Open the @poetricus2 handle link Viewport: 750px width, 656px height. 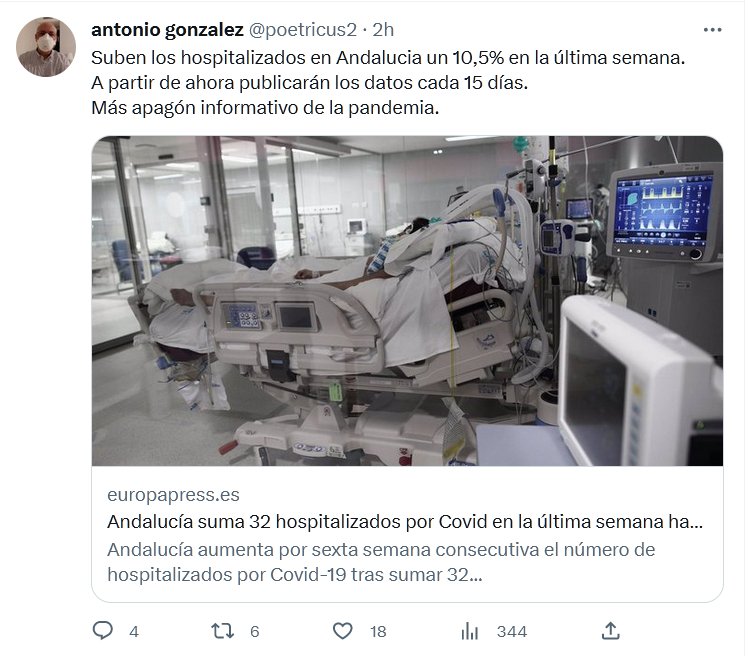tap(303, 30)
